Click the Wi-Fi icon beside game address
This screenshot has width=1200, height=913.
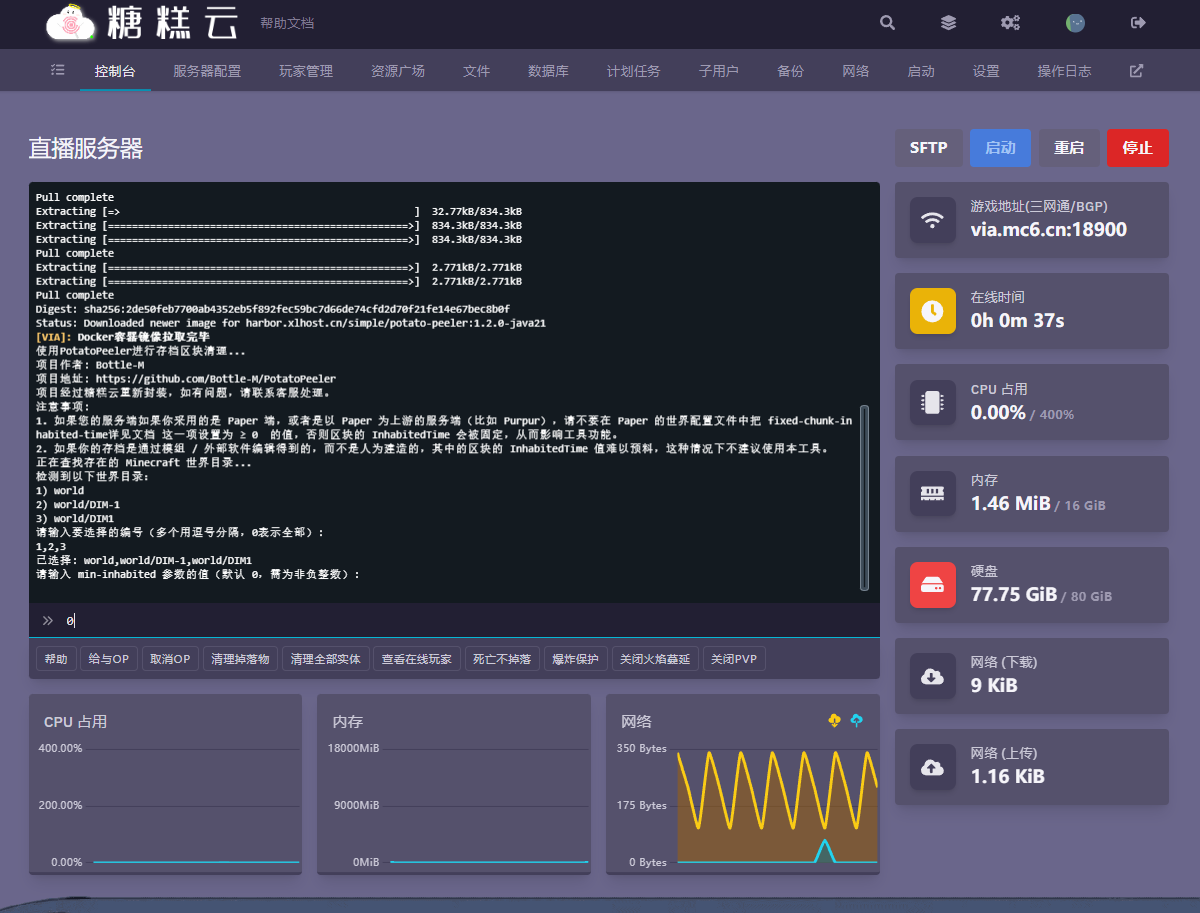932,220
